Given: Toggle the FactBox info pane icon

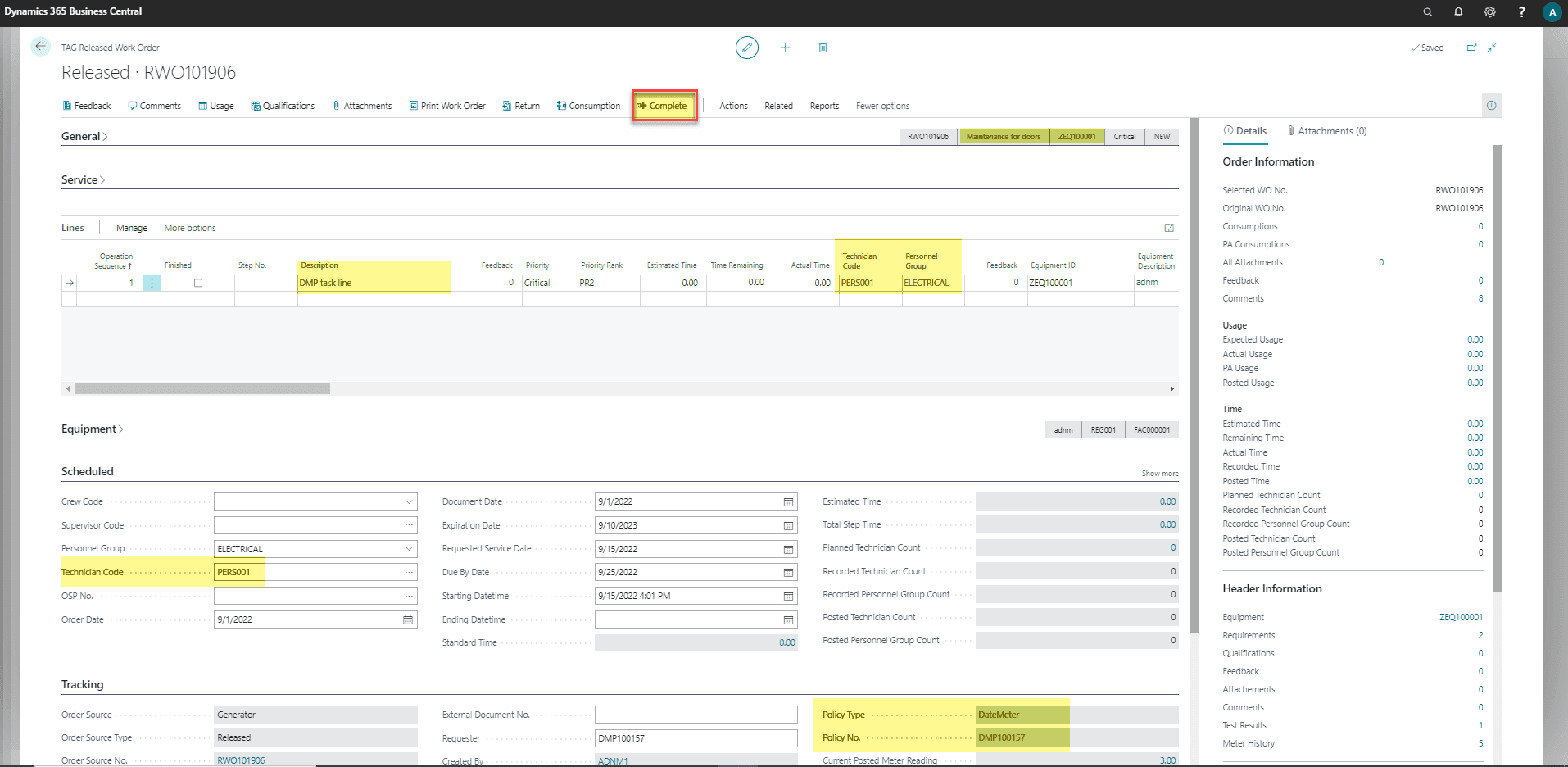Looking at the screenshot, I should (x=1491, y=106).
